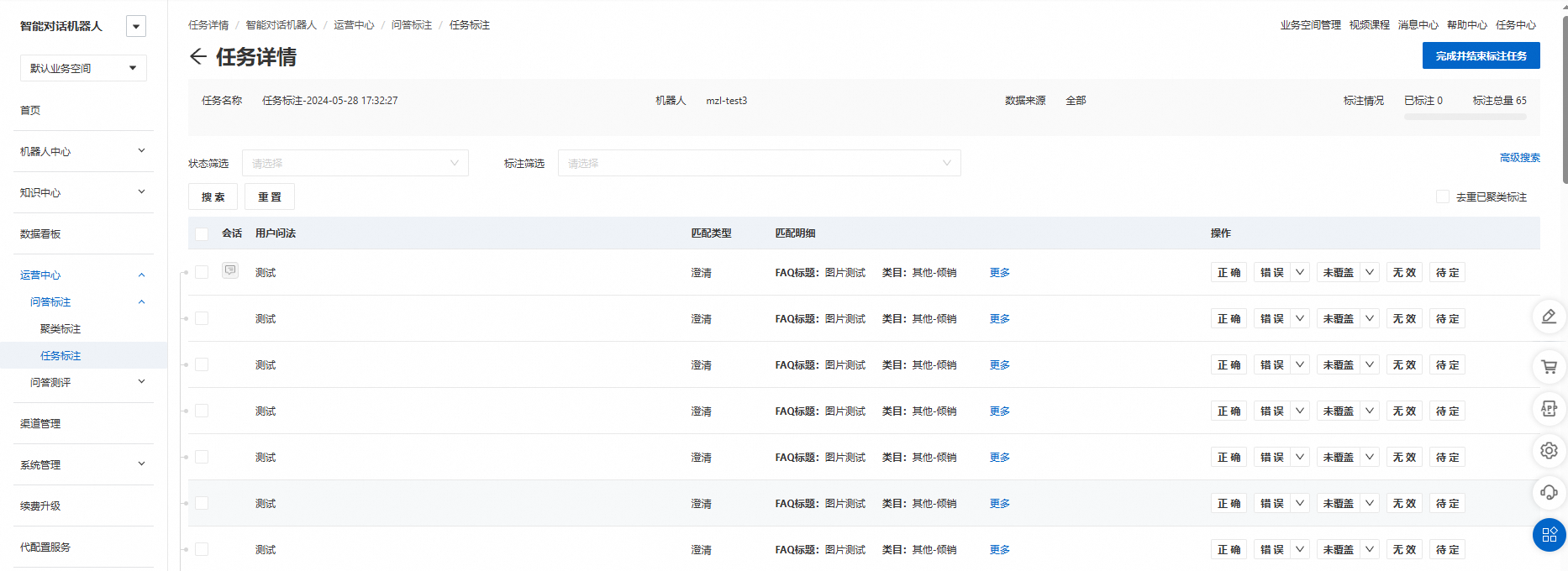Viewport: 1568px width, 571px height.
Task: Mark the first row as 无效
Action: [1404, 272]
